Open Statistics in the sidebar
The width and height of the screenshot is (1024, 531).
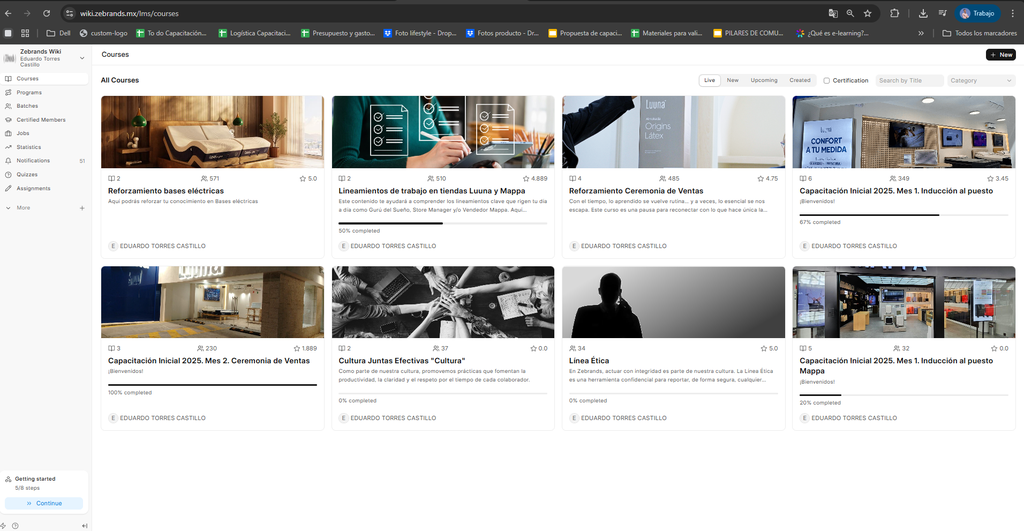[x=44, y=147]
